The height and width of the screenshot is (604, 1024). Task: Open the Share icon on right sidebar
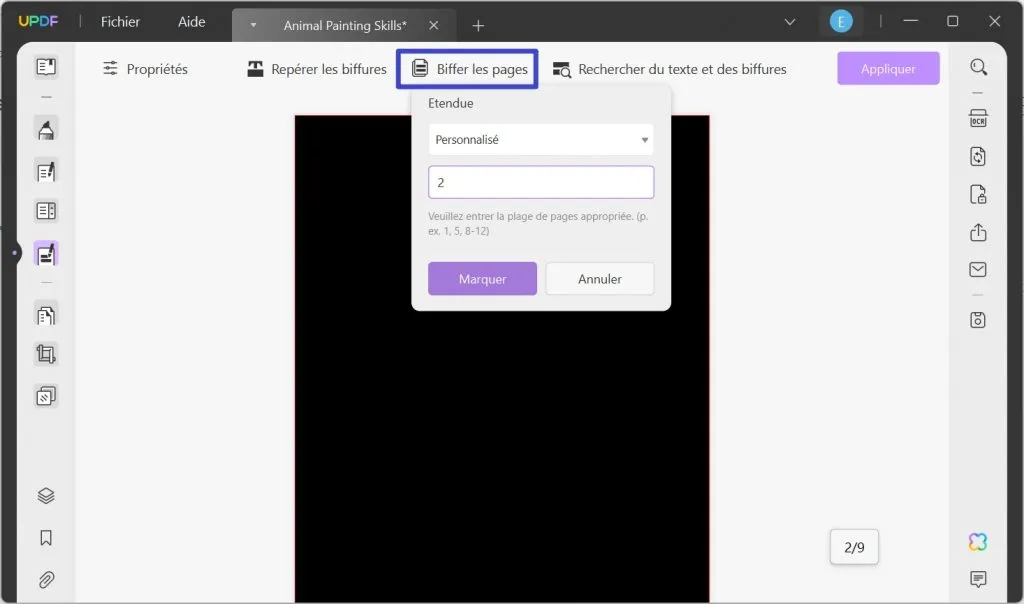[x=977, y=231]
